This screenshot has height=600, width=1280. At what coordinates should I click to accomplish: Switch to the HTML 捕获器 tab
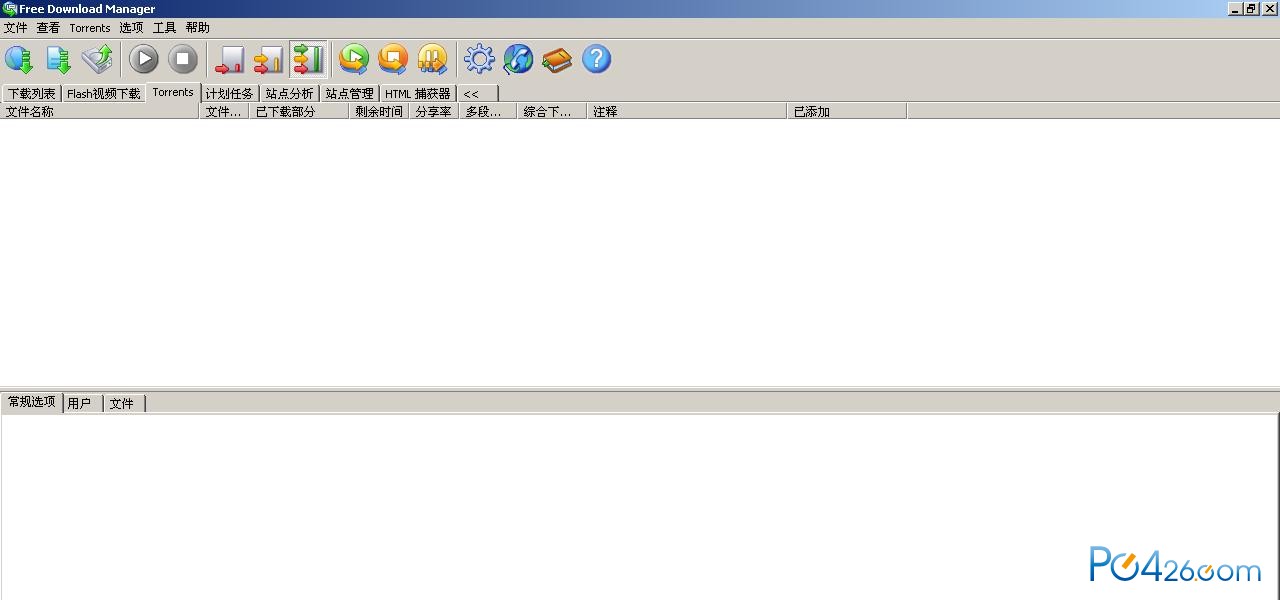coord(418,94)
